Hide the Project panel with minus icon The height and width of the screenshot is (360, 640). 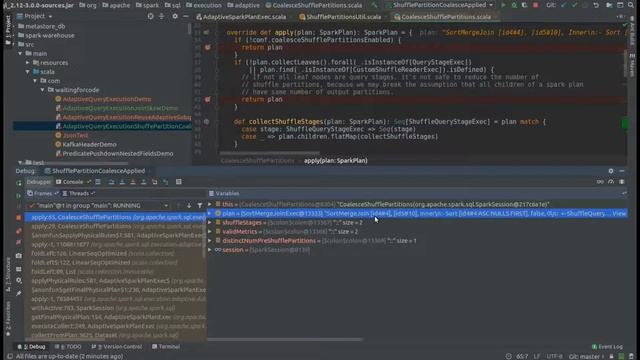[x=186, y=16]
